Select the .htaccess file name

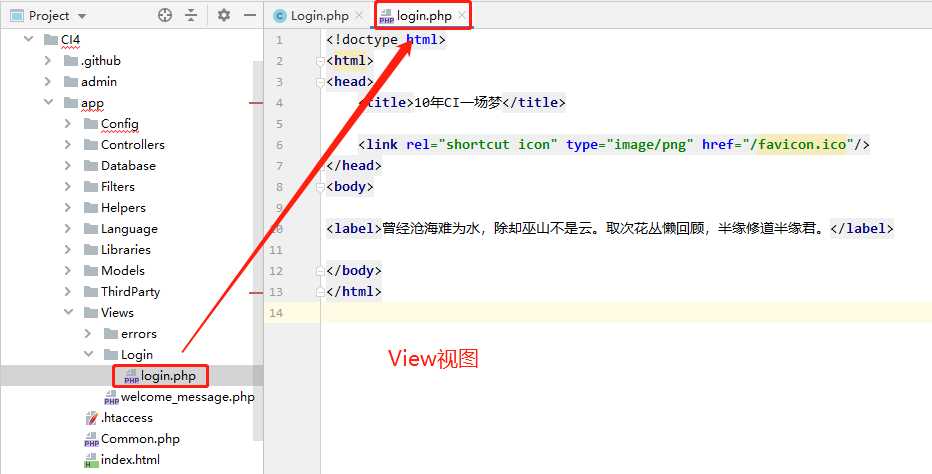coord(127,418)
